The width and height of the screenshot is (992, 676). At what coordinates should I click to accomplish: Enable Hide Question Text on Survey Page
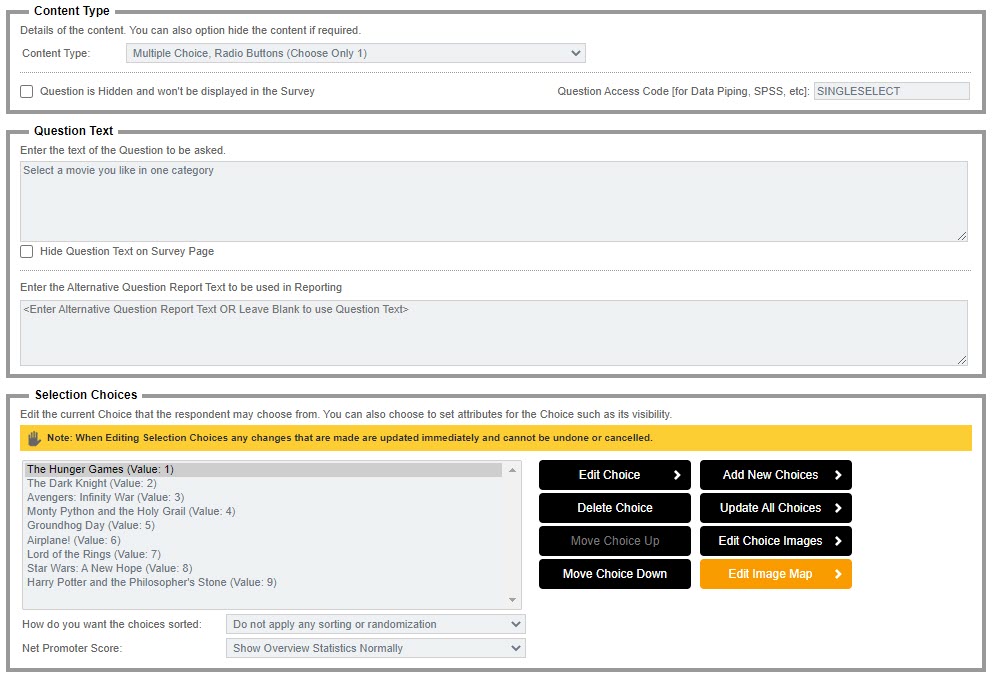point(26,251)
